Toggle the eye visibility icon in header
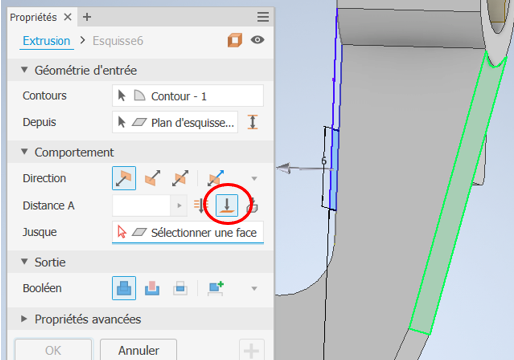514x360 pixels. [x=257, y=40]
